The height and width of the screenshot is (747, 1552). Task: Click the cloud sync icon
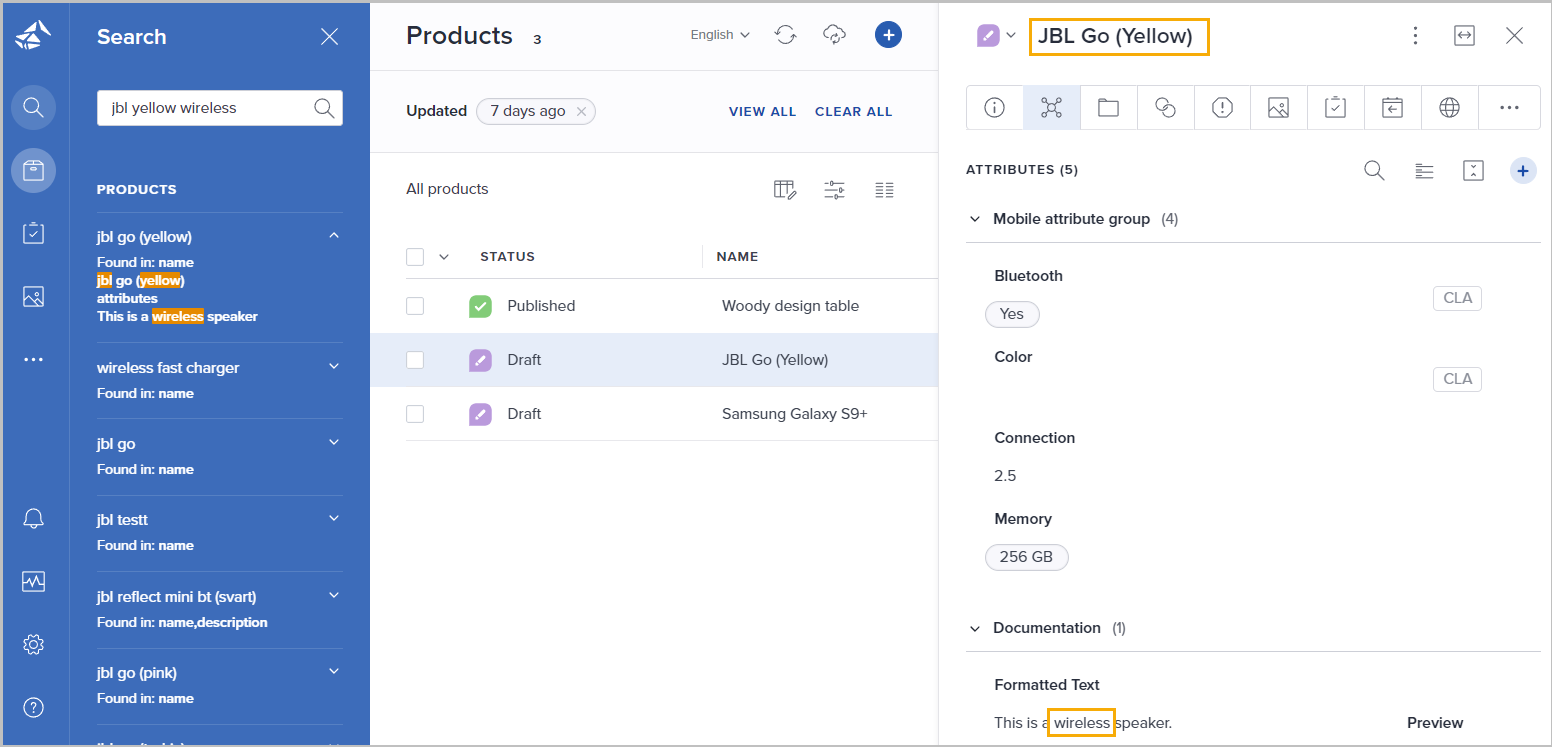(834, 35)
